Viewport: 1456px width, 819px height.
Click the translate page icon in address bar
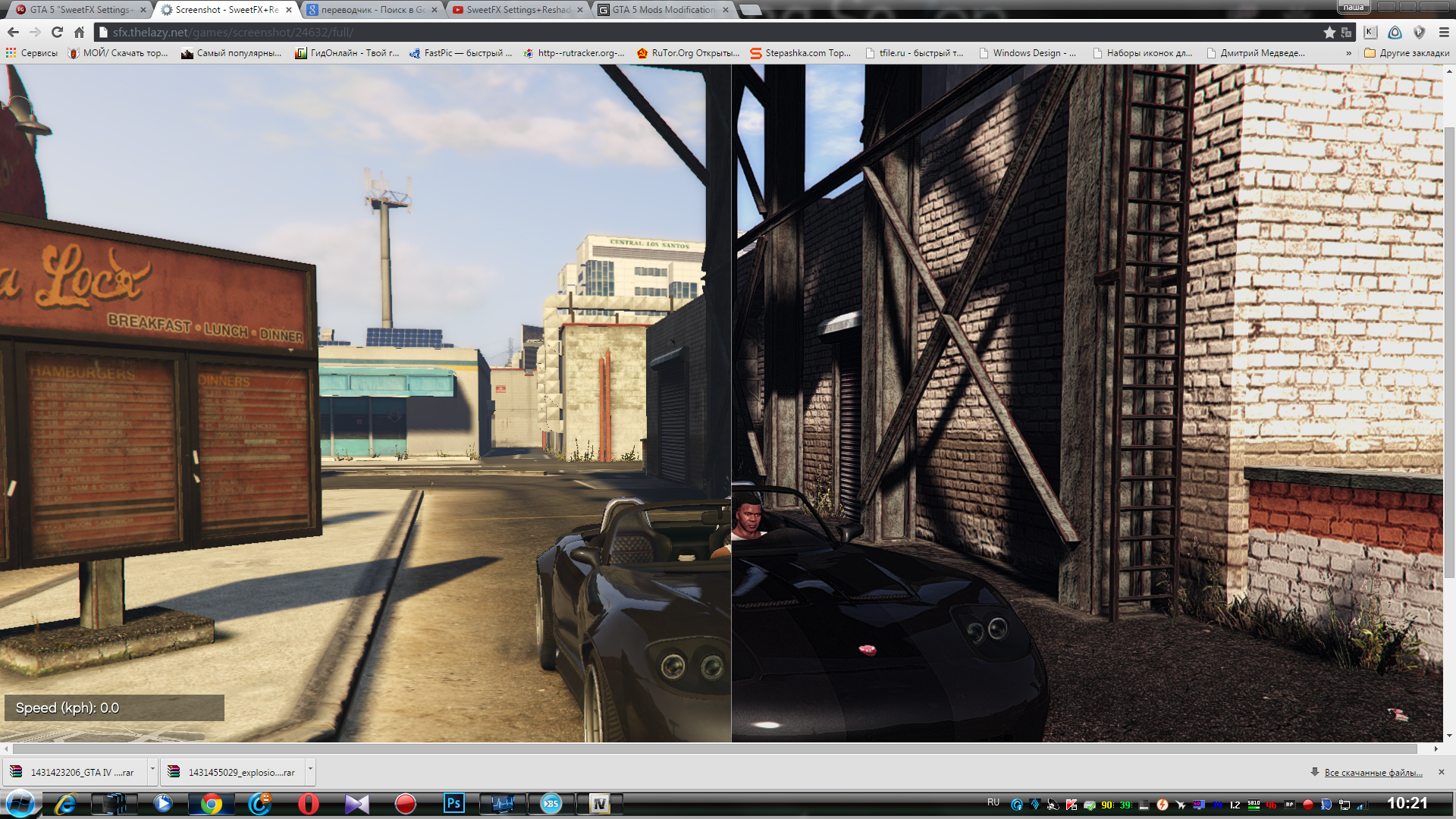pyautogui.click(x=1346, y=33)
